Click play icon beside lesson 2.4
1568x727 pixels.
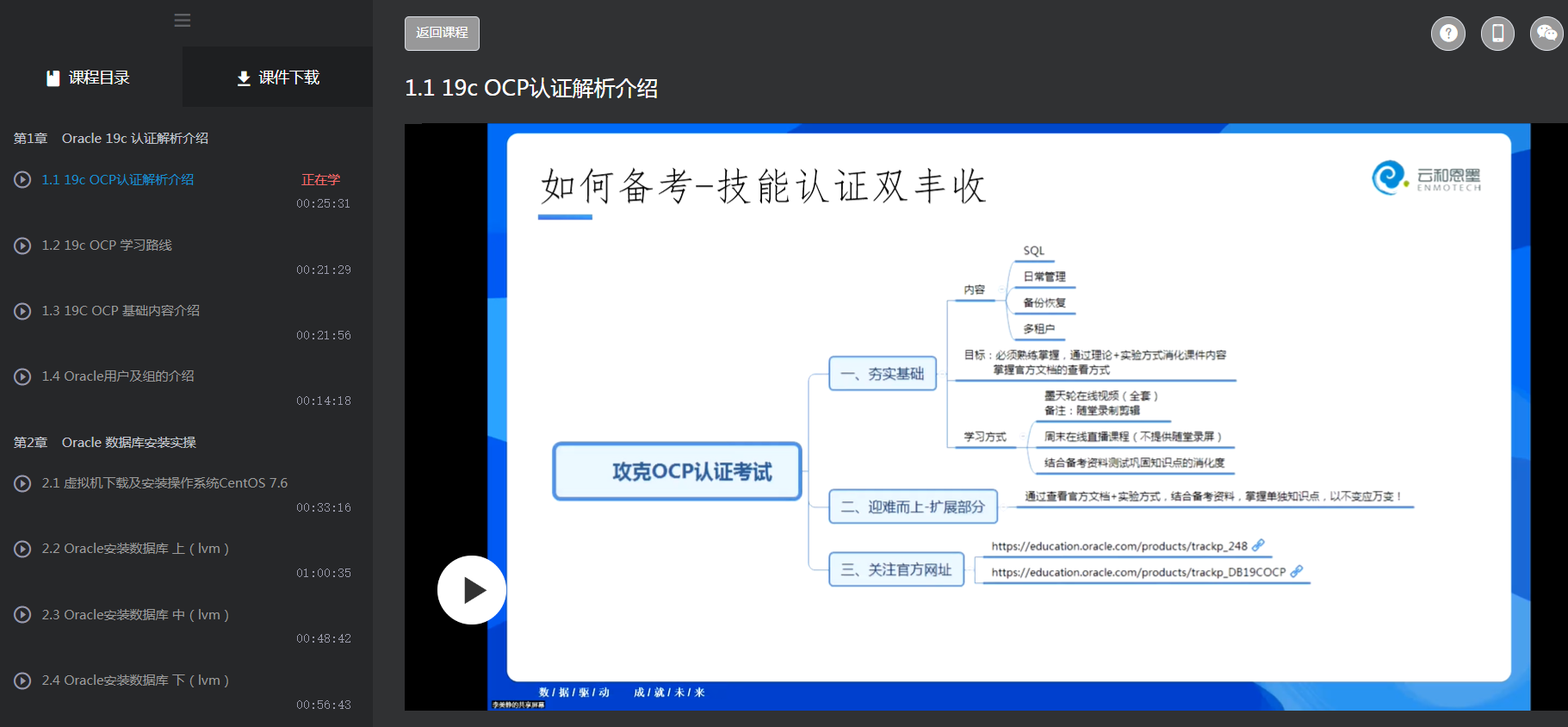pyautogui.click(x=22, y=680)
